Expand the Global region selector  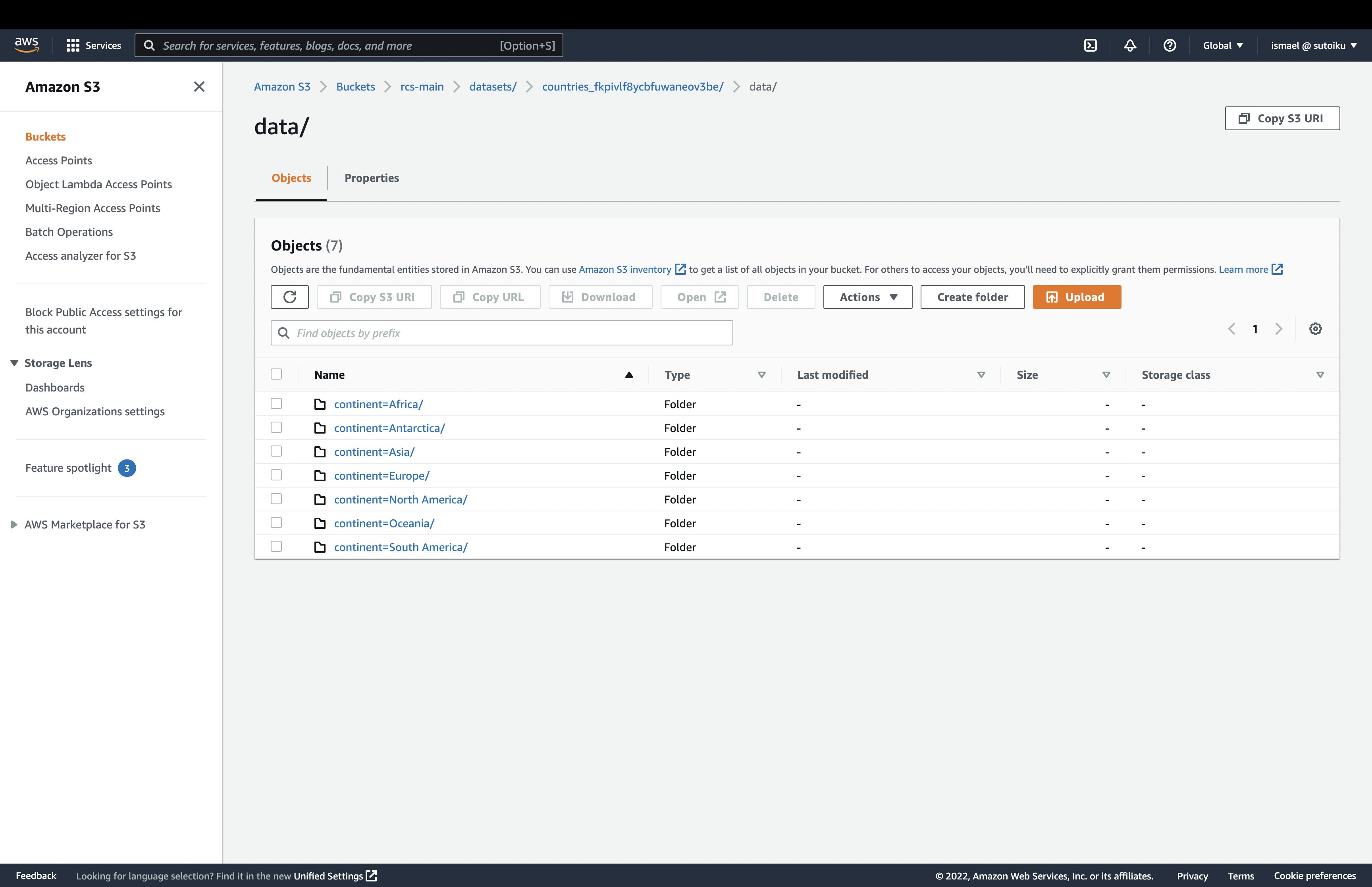coord(1222,46)
